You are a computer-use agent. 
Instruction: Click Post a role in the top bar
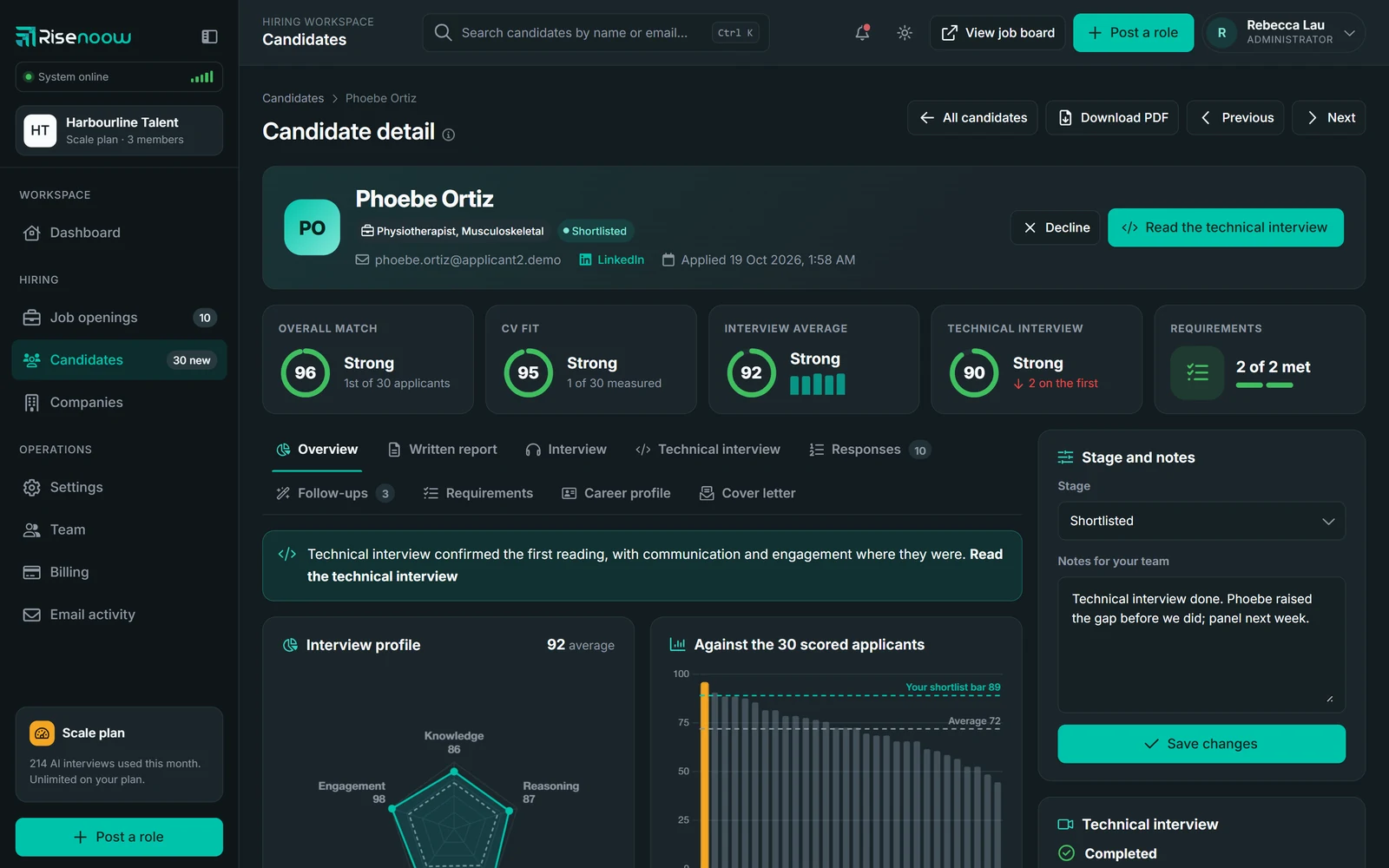1133,33
